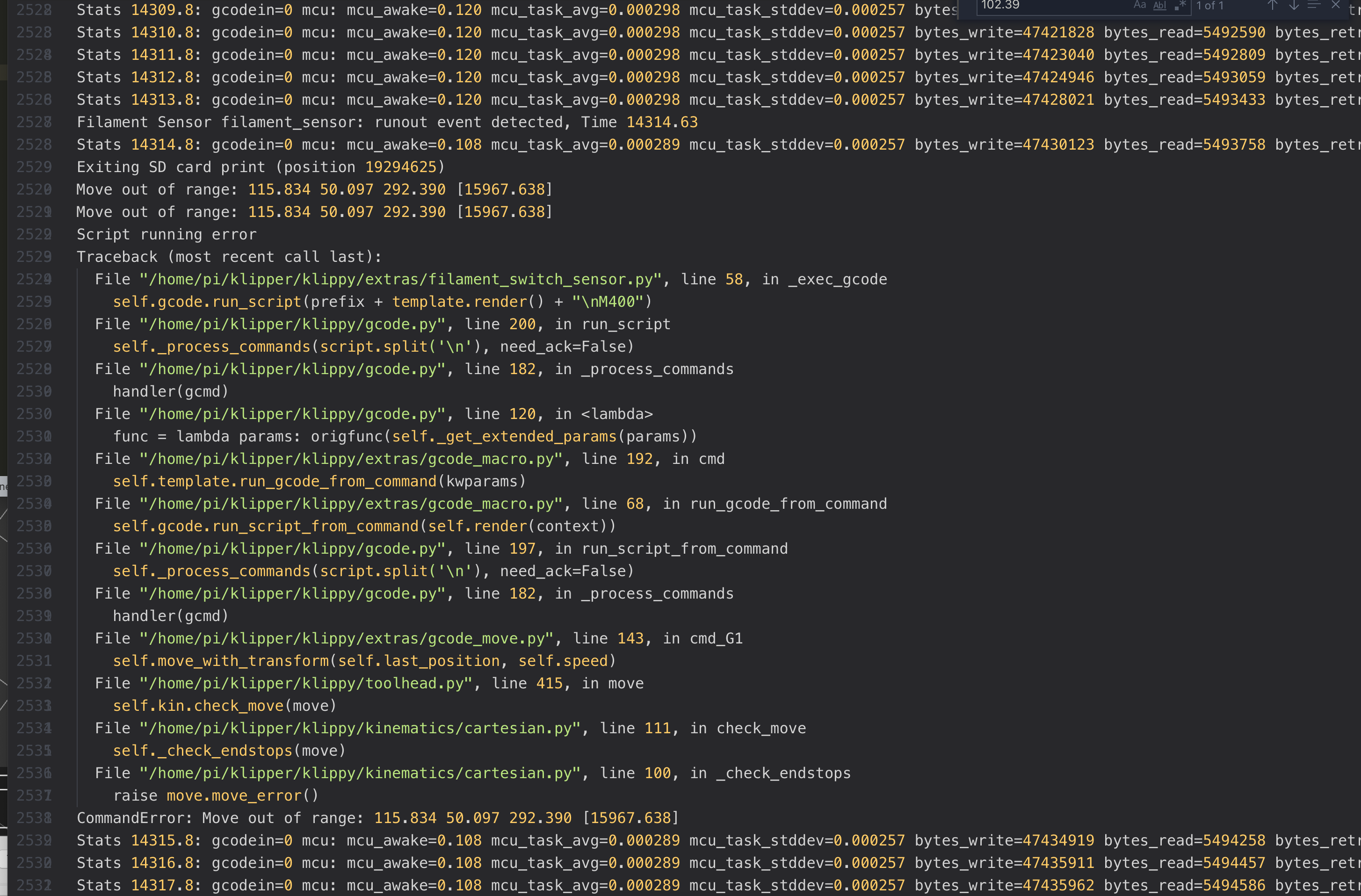Click the Stats 14312.8 log line

[x=719, y=77]
